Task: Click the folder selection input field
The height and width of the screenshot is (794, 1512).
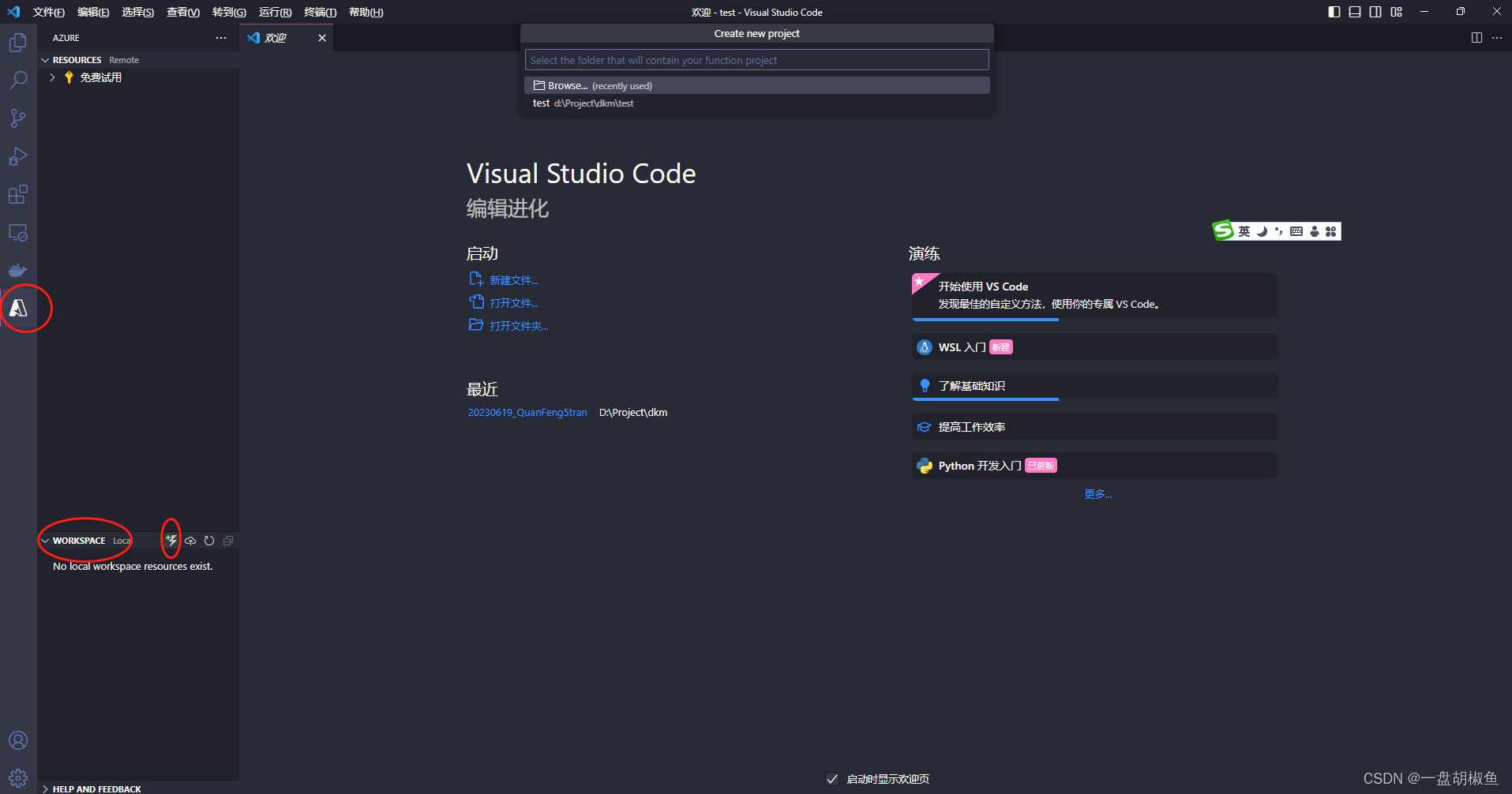Action: (756, 60)
